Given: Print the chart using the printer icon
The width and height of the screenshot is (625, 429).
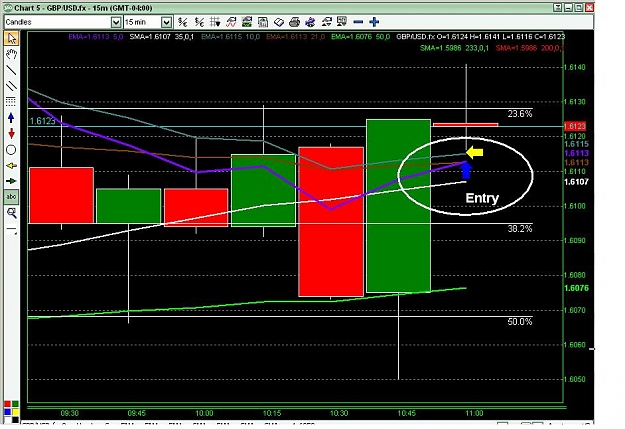Looking at the screenshot, I should [x=294, y=22].
